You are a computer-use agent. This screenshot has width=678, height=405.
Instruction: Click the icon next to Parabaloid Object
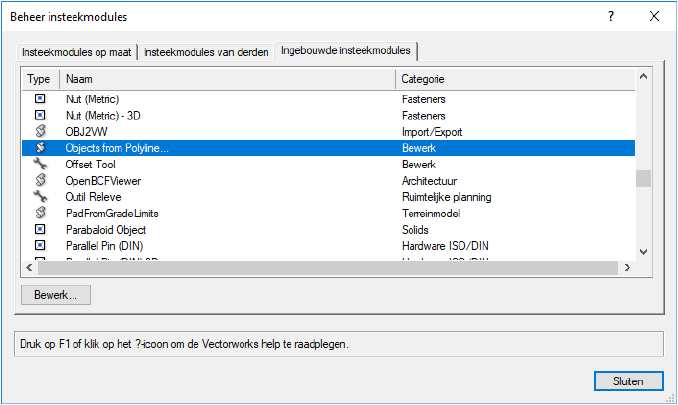tap(40, 228)
